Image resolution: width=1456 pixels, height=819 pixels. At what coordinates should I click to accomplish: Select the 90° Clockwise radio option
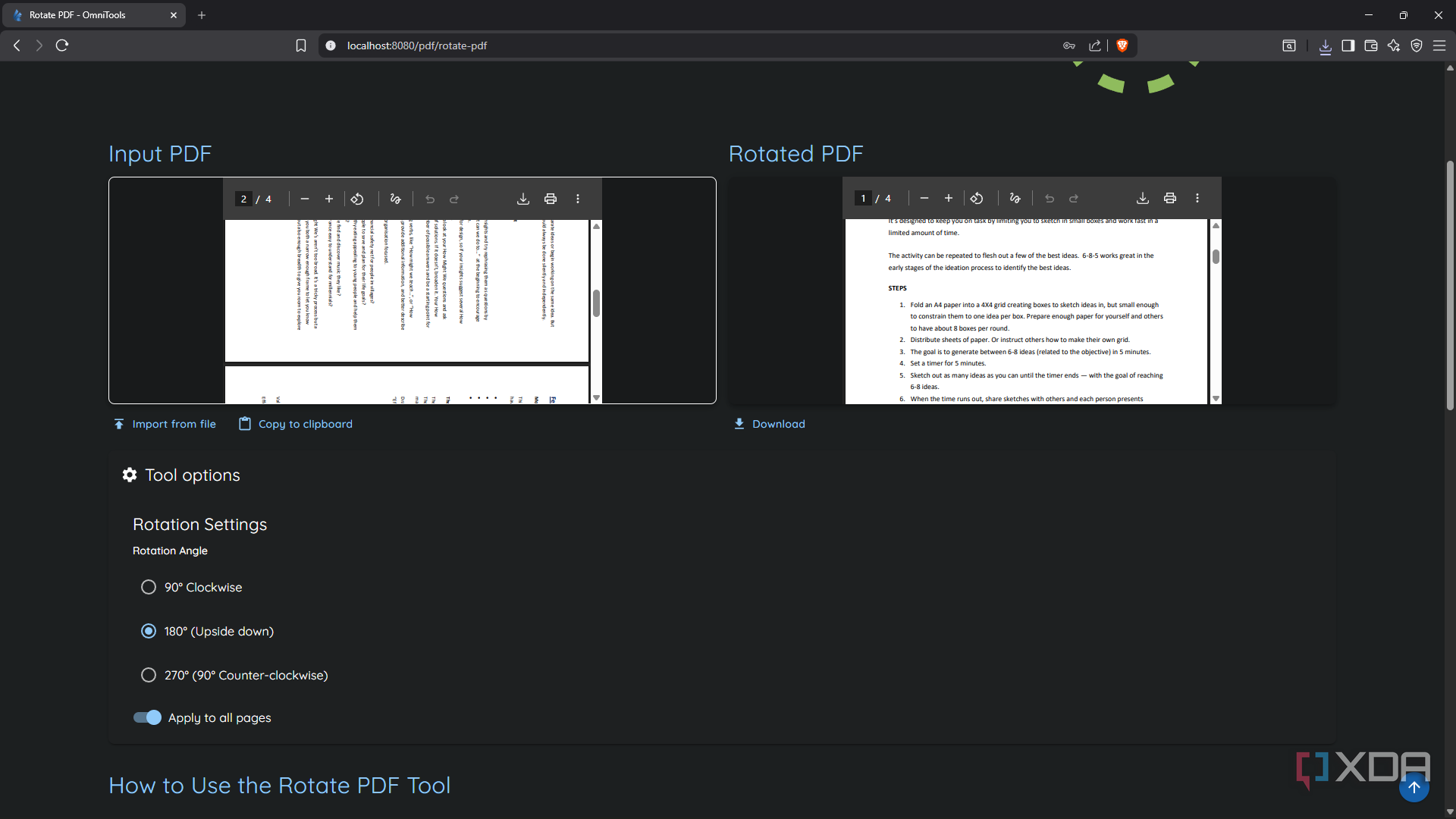click(149, 588)
